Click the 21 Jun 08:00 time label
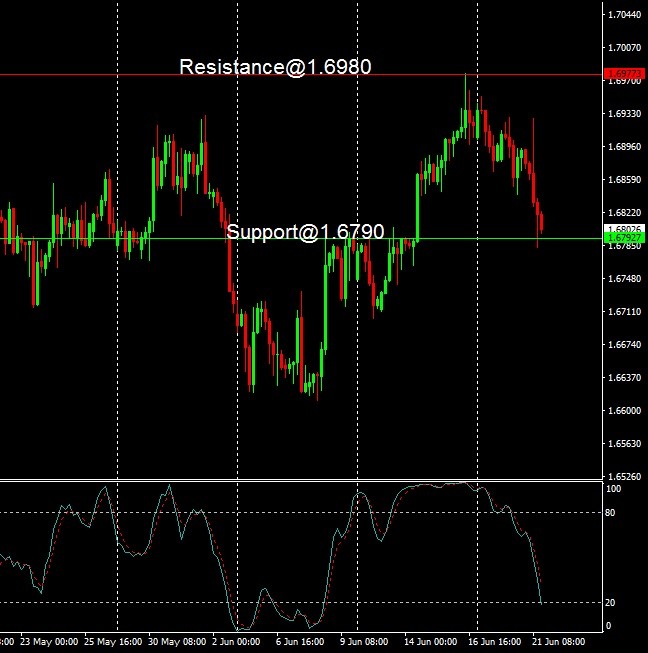Viewport: 648px width, 653px height. point(559,641)
